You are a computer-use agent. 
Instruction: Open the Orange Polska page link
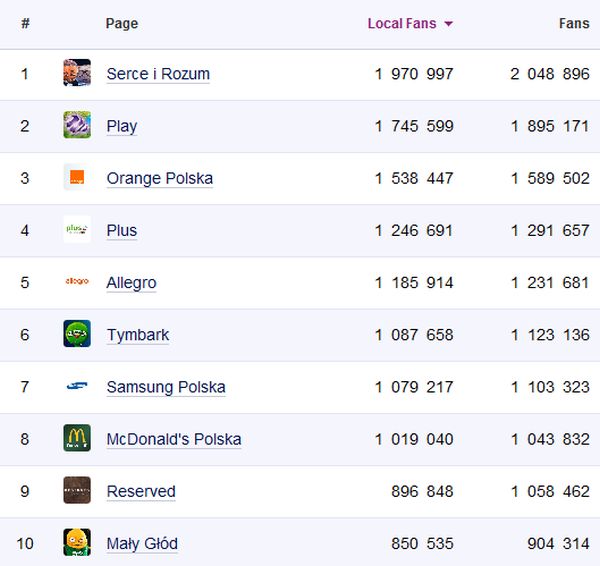[x=159, y=178]
